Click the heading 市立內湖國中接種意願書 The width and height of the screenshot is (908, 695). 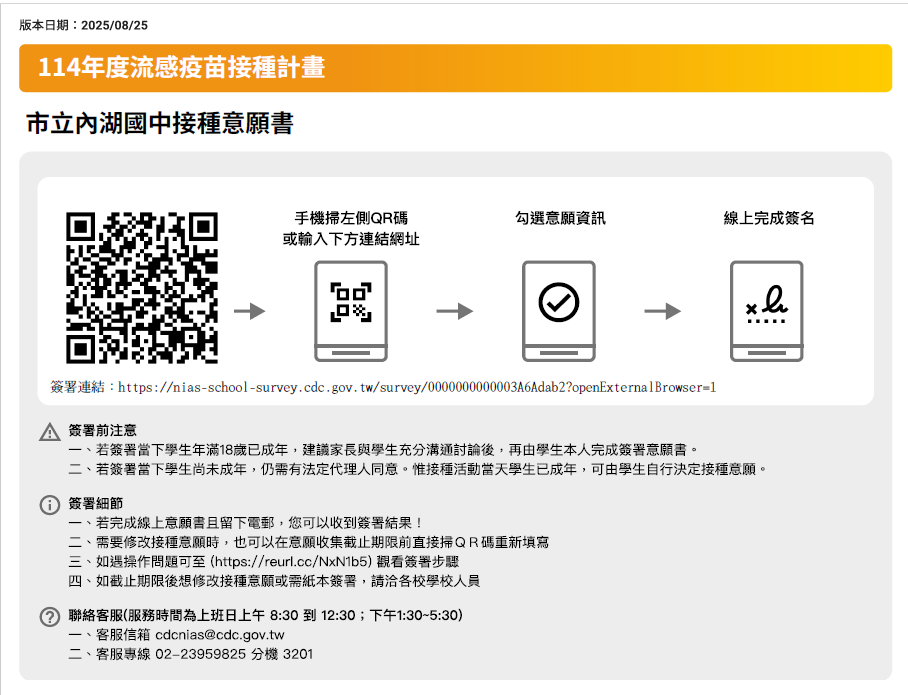(x=160, y=123)
